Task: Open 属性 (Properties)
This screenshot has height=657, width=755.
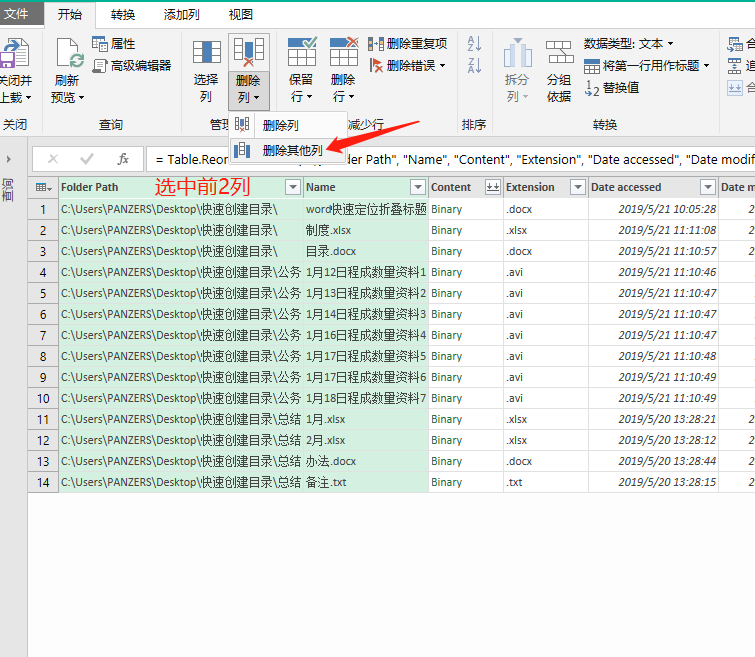Action: 114,44
